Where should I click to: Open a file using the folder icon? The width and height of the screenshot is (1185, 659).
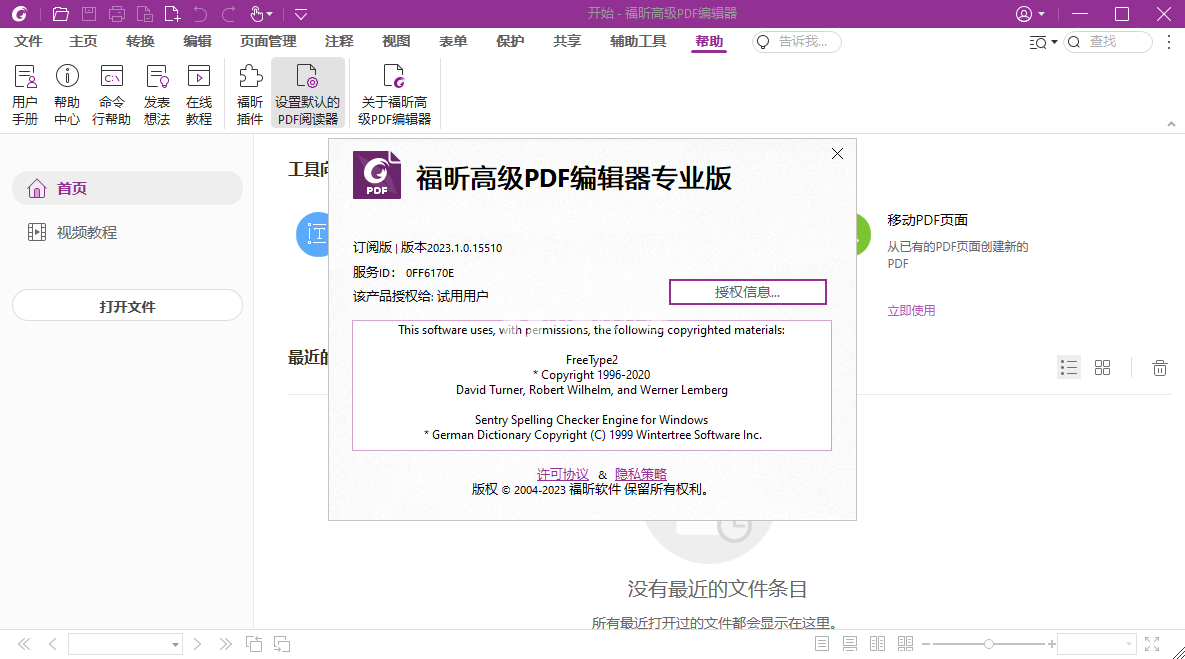coord(60,14)
